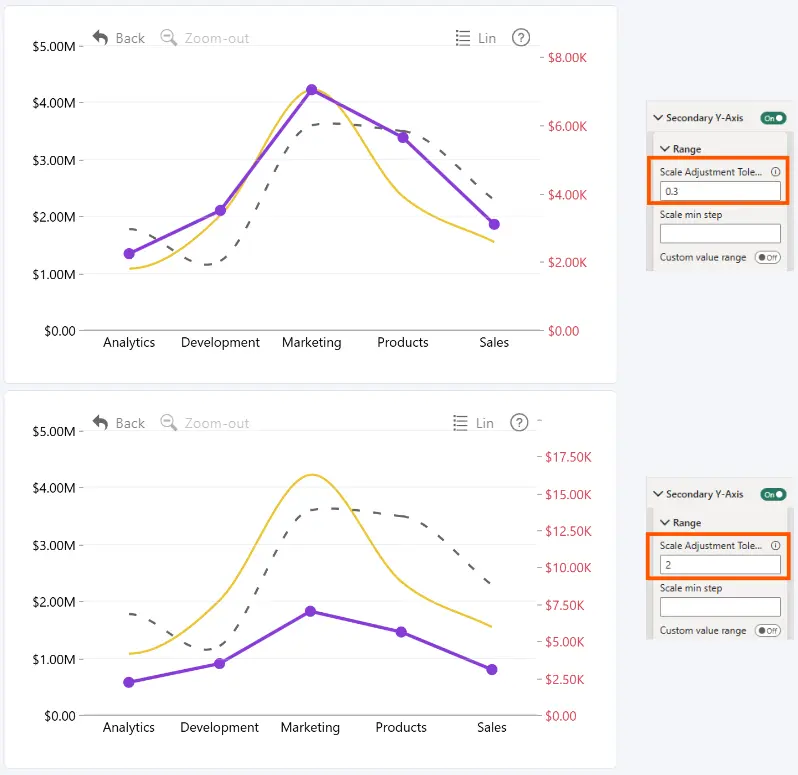Toggle off the upper Secondary Y-Axis switch

click(x=773, y=118)
